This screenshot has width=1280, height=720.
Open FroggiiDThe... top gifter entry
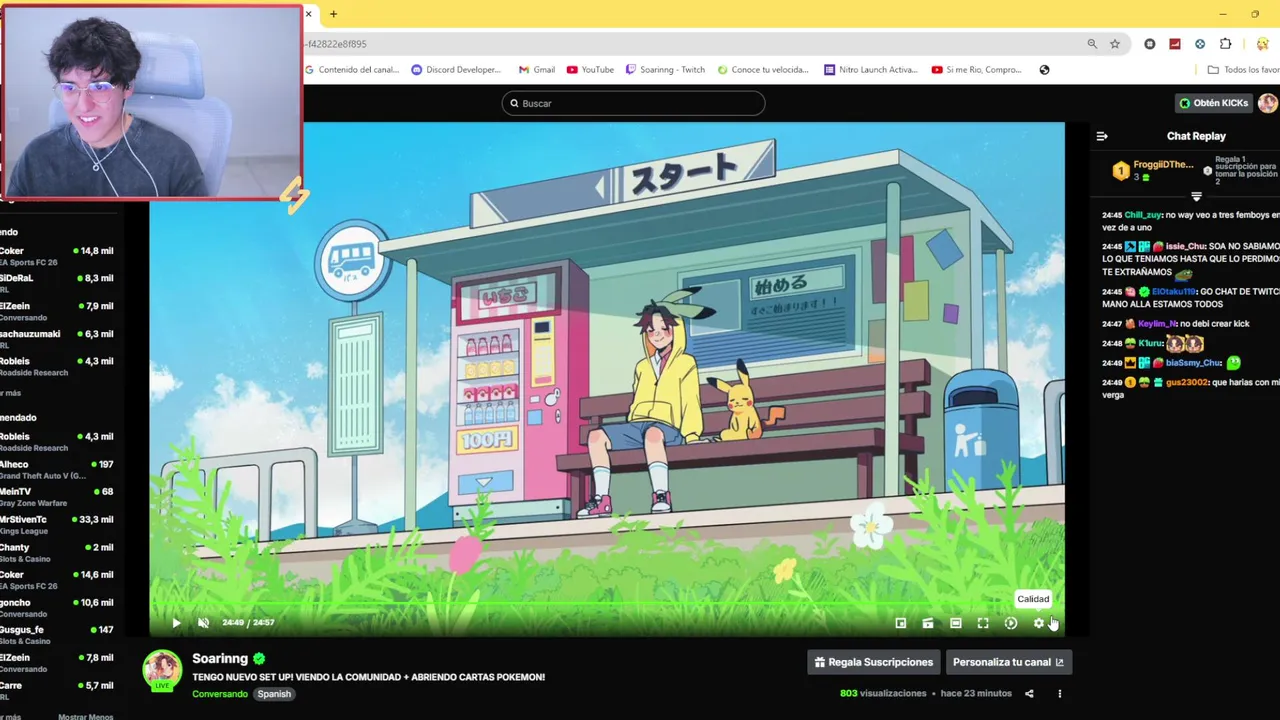(x=1154, y=170)
